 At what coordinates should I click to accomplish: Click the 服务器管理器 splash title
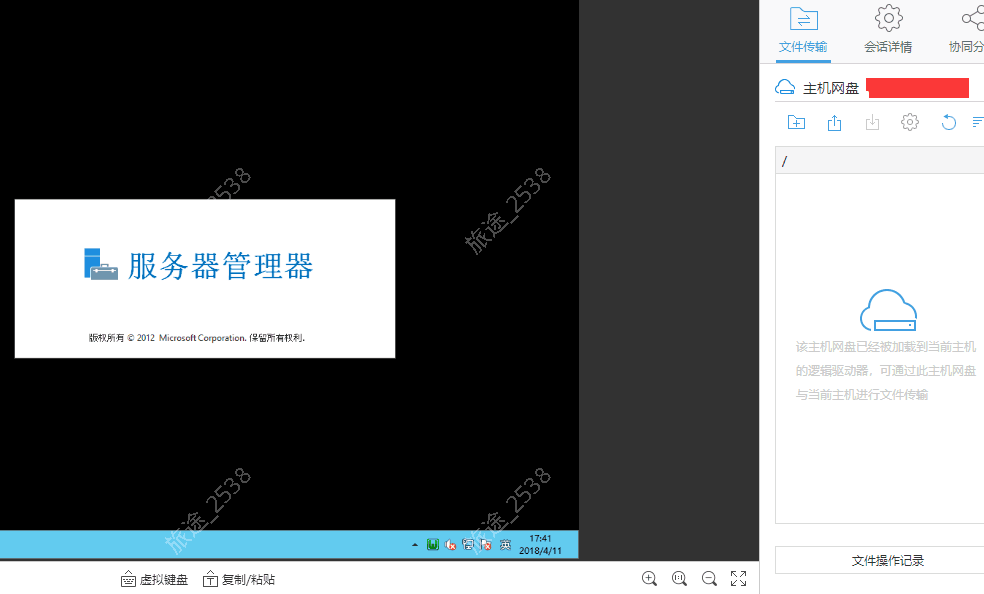coord(221,266)
